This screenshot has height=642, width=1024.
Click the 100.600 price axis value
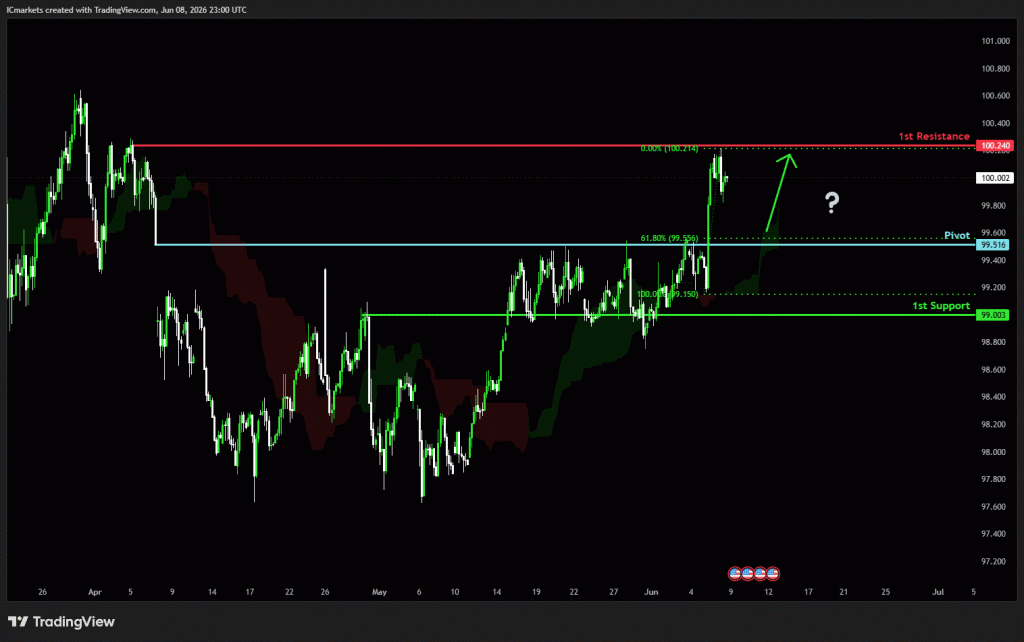tap(995, 96)
